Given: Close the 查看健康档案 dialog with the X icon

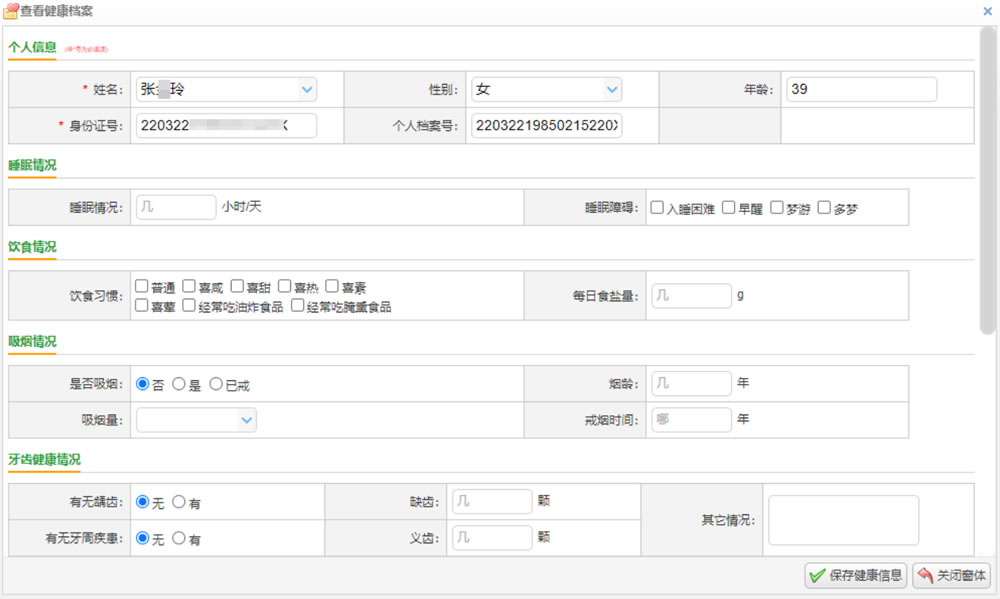Looking at the screenshot, I should [987, 11].
